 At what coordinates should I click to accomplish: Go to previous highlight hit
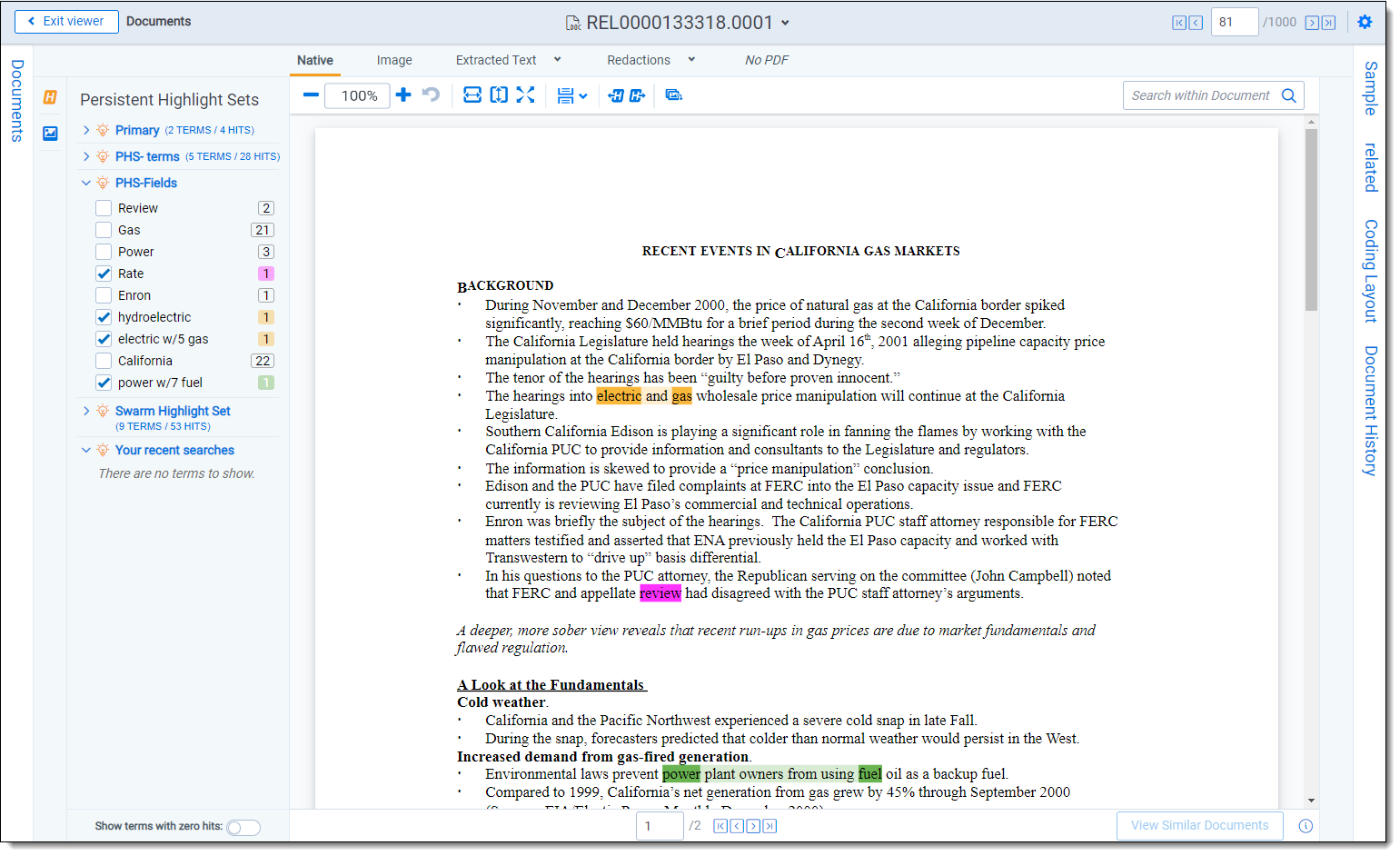pyautogui.click(x=616, y=95)
